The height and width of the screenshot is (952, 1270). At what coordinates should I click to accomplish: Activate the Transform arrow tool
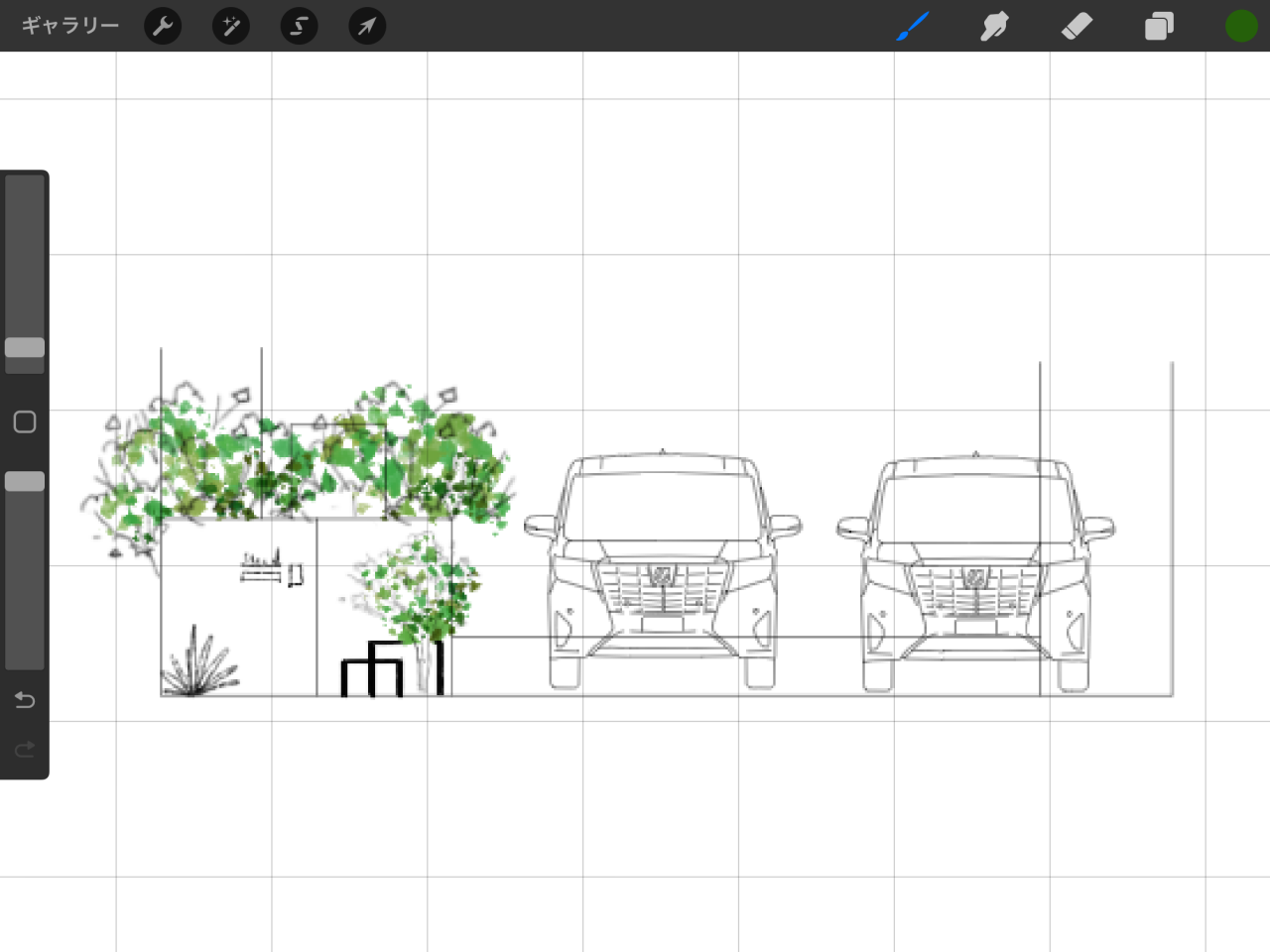[x=367, y=26]
